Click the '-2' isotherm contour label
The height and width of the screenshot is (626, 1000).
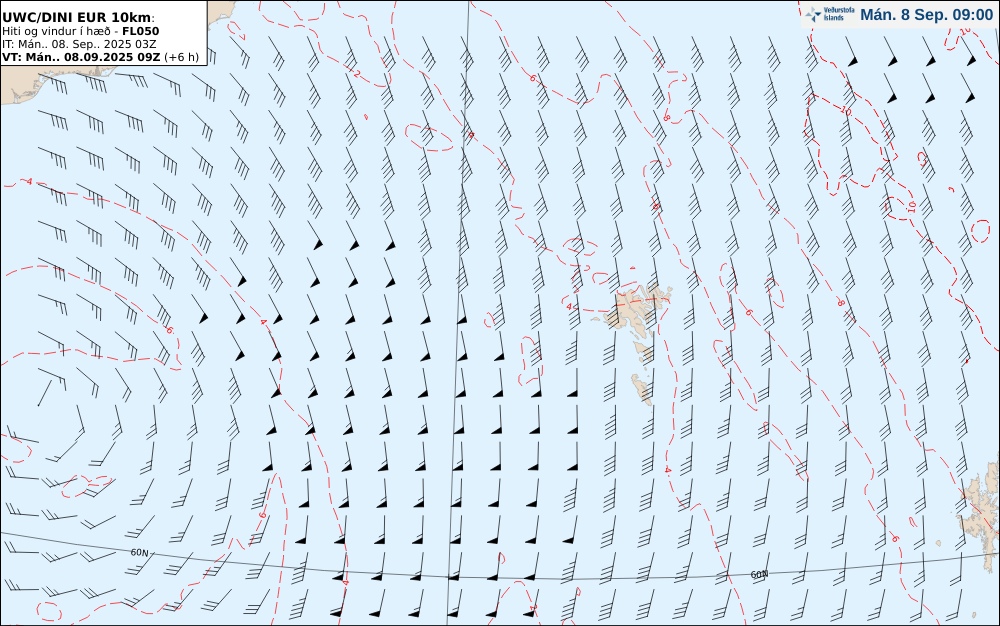(355, 75)
